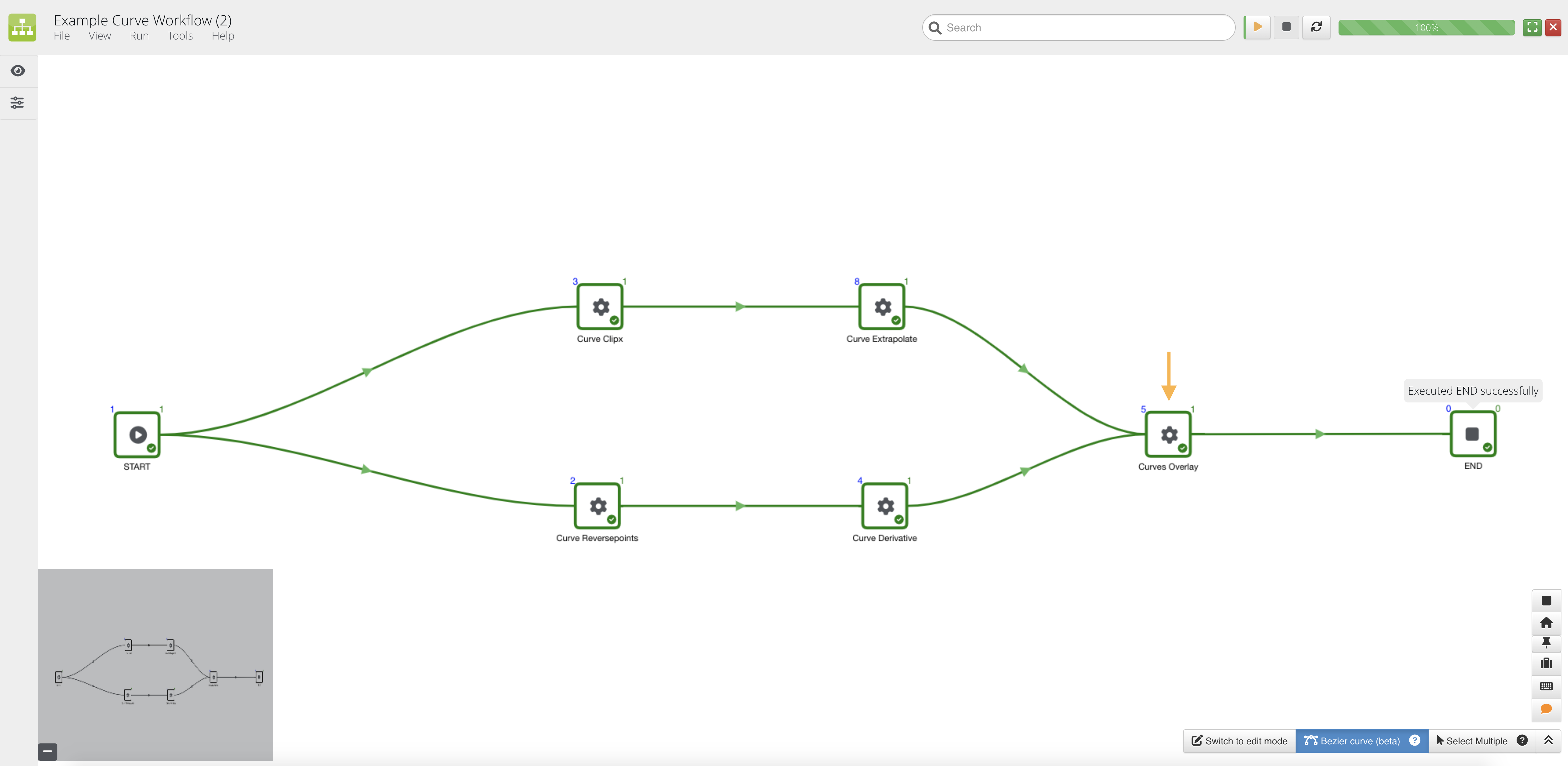Click the refresh workflow icon
Image resolution: width=1568 pixels, height=766 pixels.
coord(1316,27)
